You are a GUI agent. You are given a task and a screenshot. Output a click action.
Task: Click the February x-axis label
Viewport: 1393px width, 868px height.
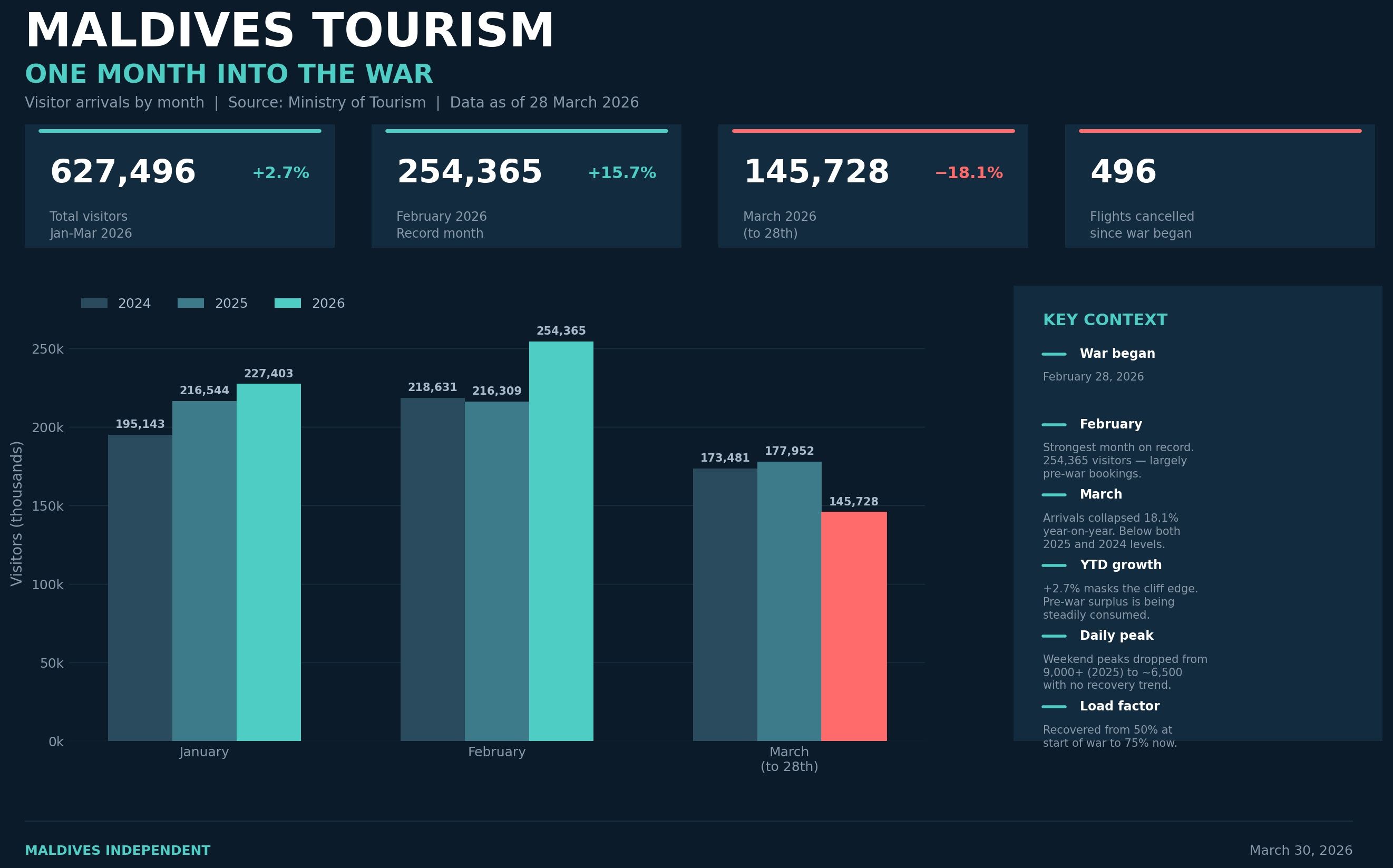coord(496,752)
